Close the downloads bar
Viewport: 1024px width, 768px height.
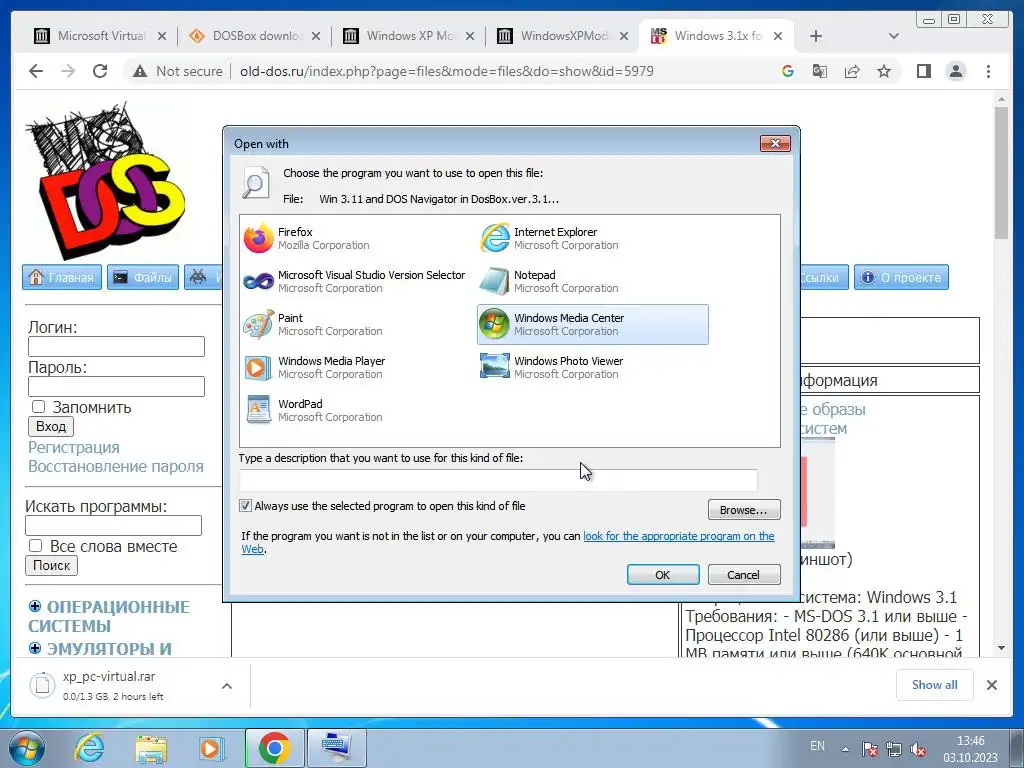992,685
